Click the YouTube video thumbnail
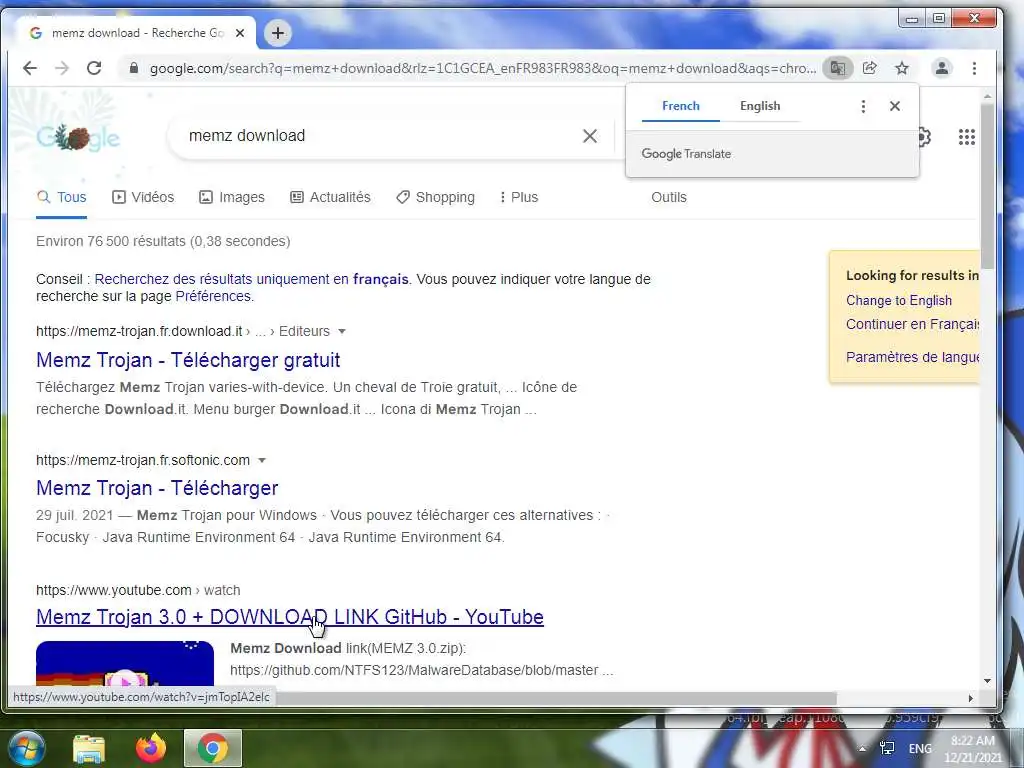This screenshot has height=768, width=1024. [x=125, y=663]
